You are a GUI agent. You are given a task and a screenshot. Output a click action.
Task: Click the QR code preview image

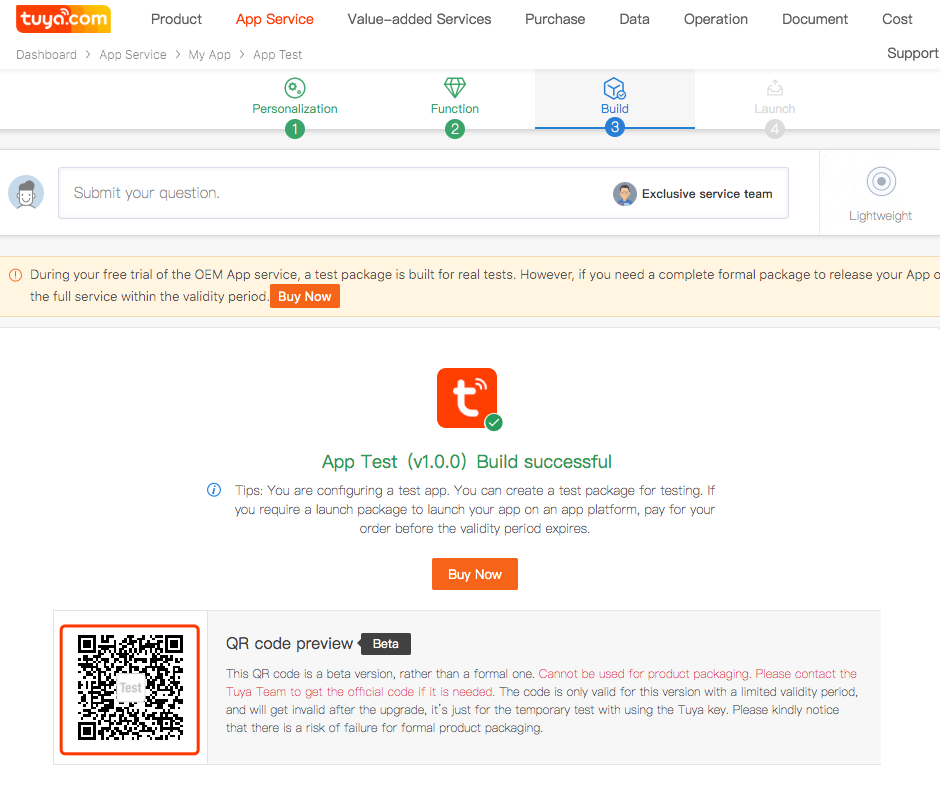point(129,688)
